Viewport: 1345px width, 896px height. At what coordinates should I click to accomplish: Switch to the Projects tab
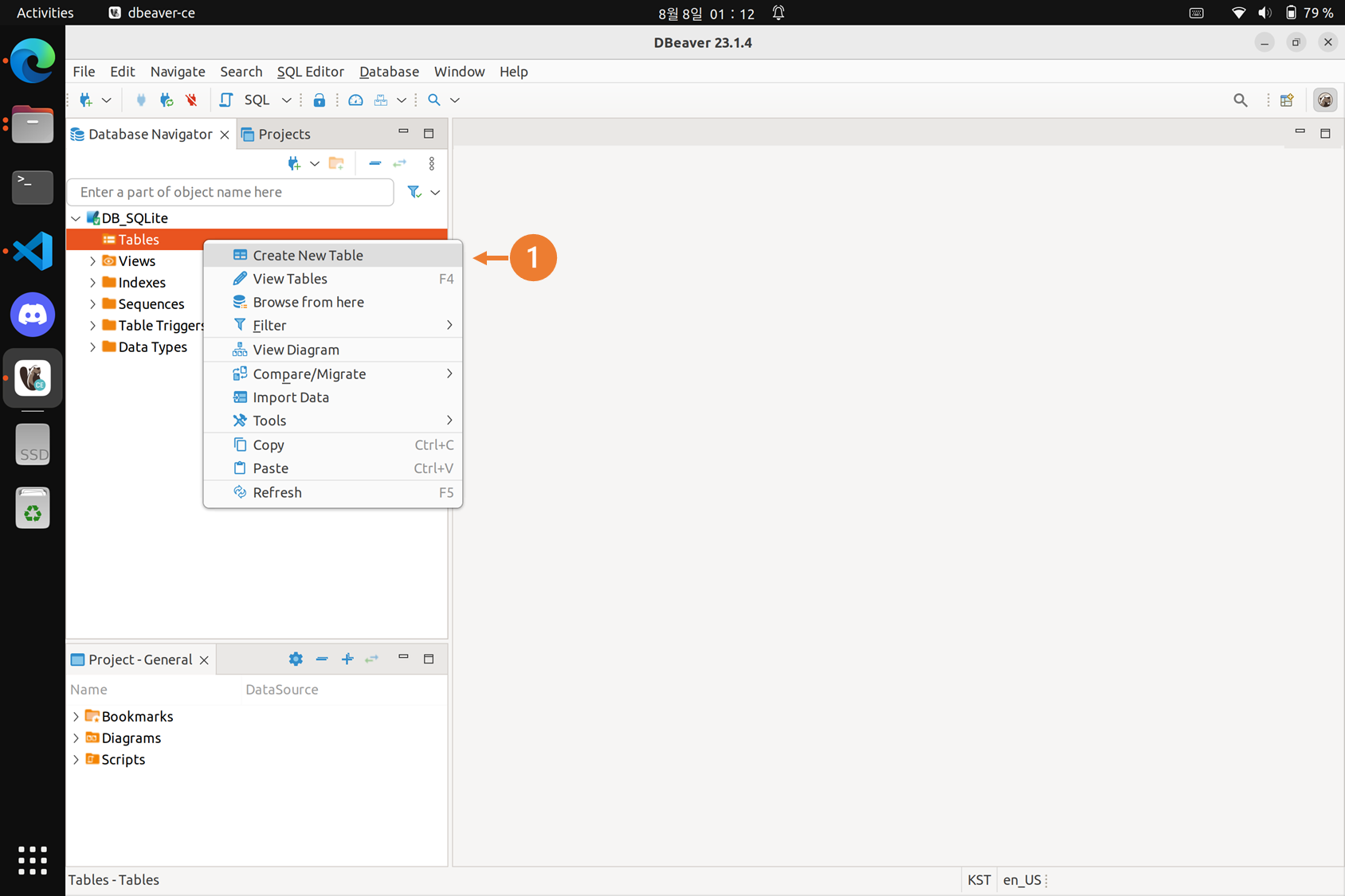tap(276, 134)
